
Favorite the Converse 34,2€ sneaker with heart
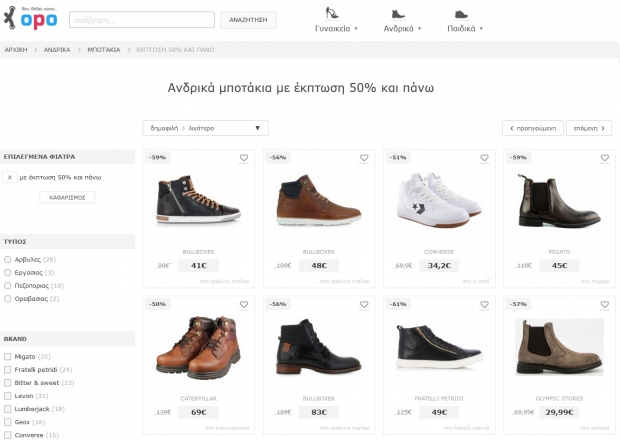484,158
